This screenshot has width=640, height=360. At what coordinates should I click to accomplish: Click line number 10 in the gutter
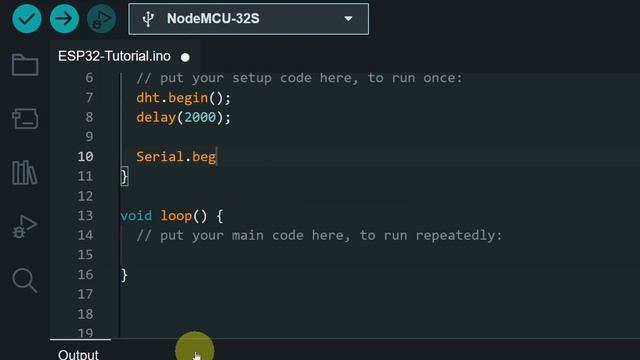(85, 156)
